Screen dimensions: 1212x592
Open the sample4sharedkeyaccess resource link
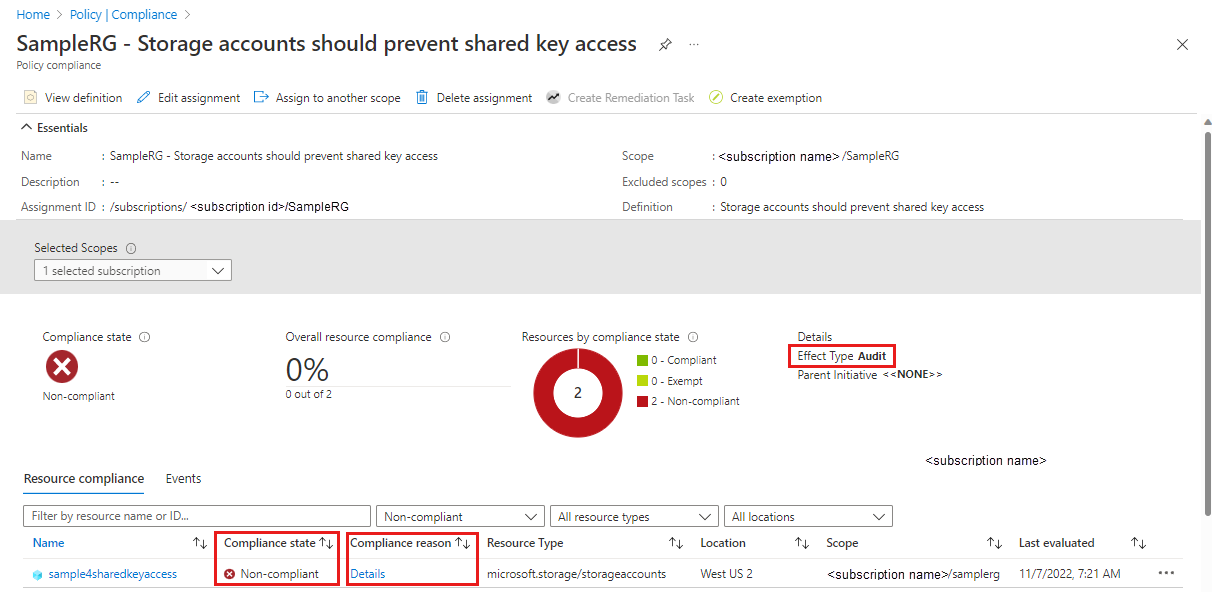pyautogui.click(x=112, y=574)
